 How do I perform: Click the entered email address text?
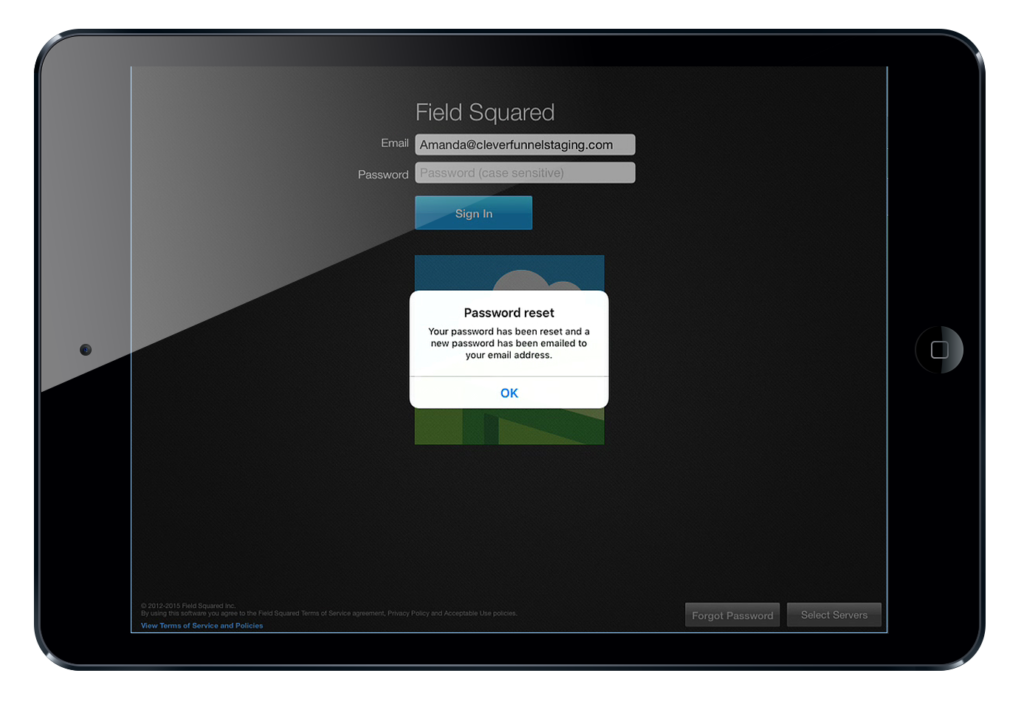520,144
